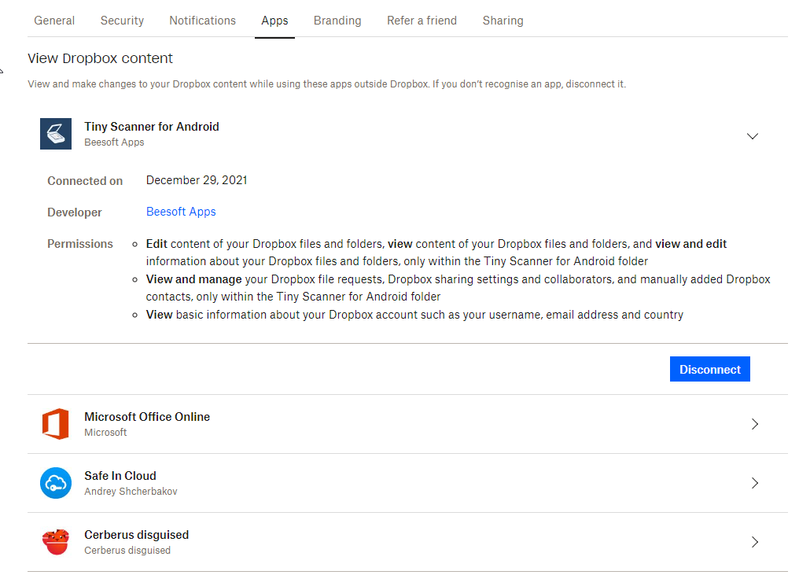This screenshot has height=583, width=799.
Task: Open the Security tab
Action: [122, 20]
